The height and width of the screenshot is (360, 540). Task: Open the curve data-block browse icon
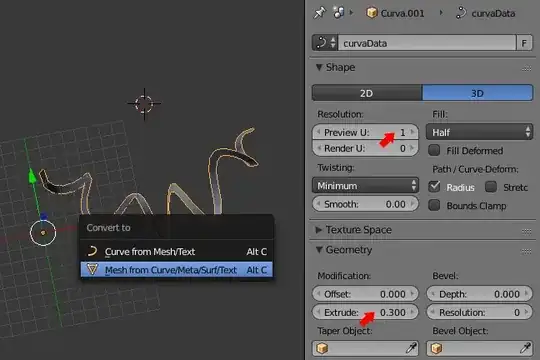coord(324,43)
